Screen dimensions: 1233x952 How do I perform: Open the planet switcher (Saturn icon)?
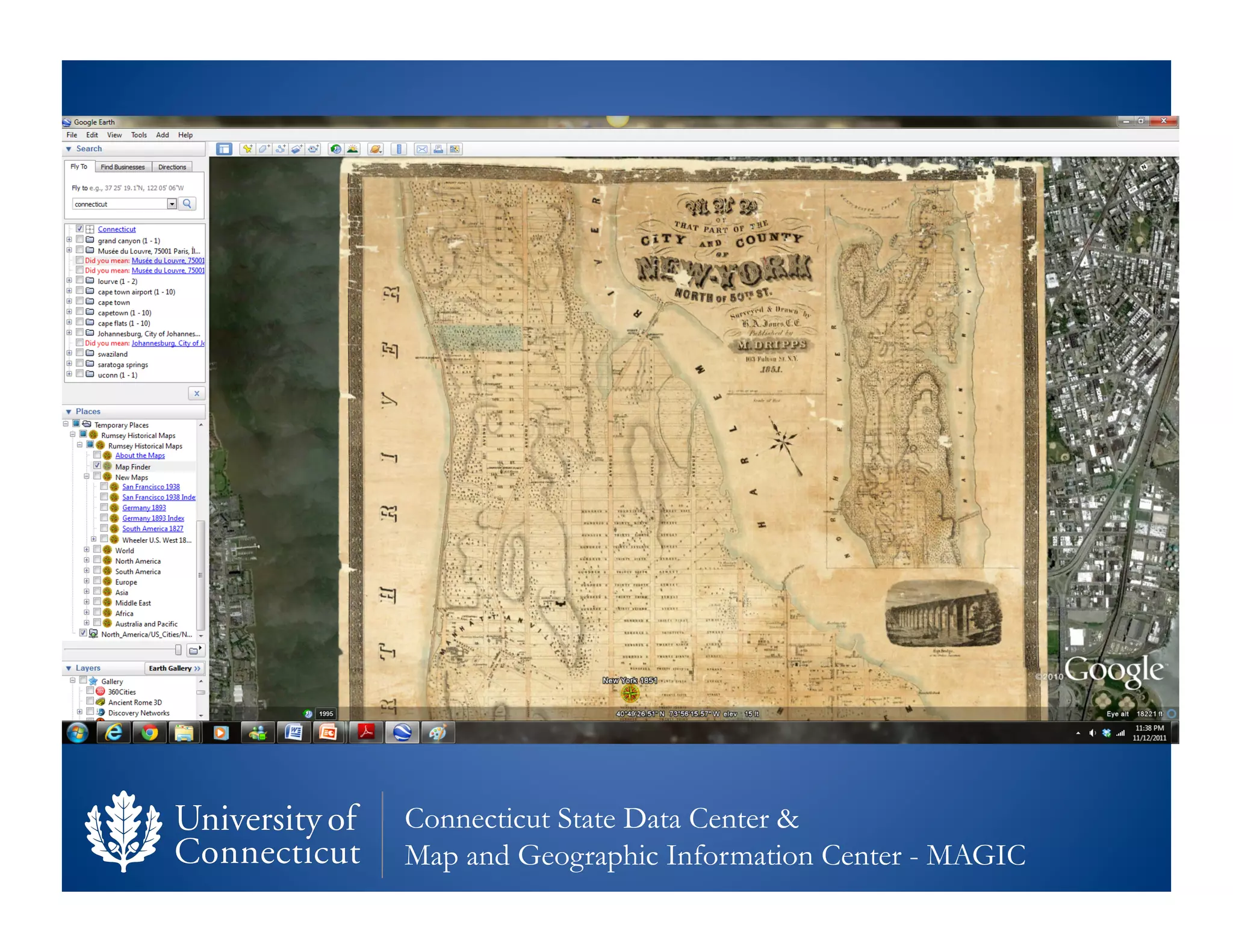(x=376, y=149)
